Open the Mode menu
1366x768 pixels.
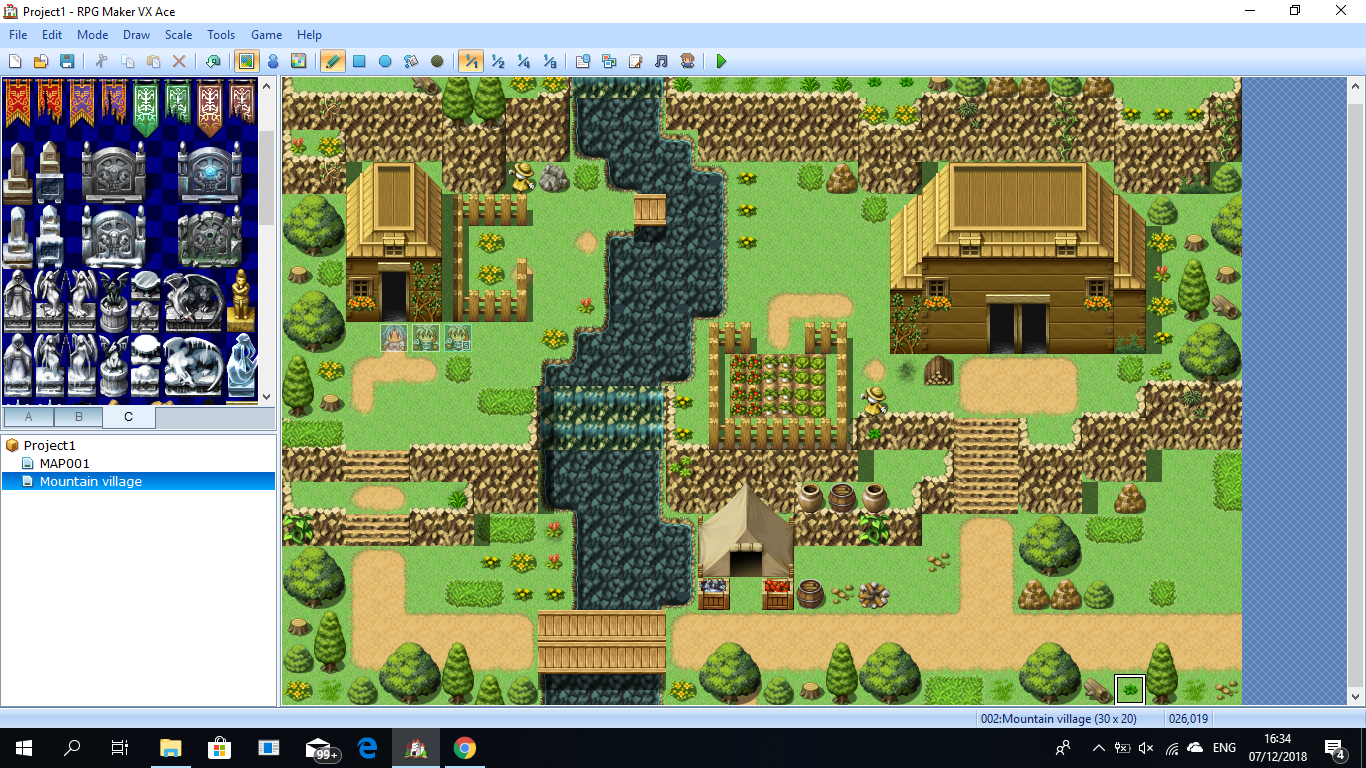point(93,35)
